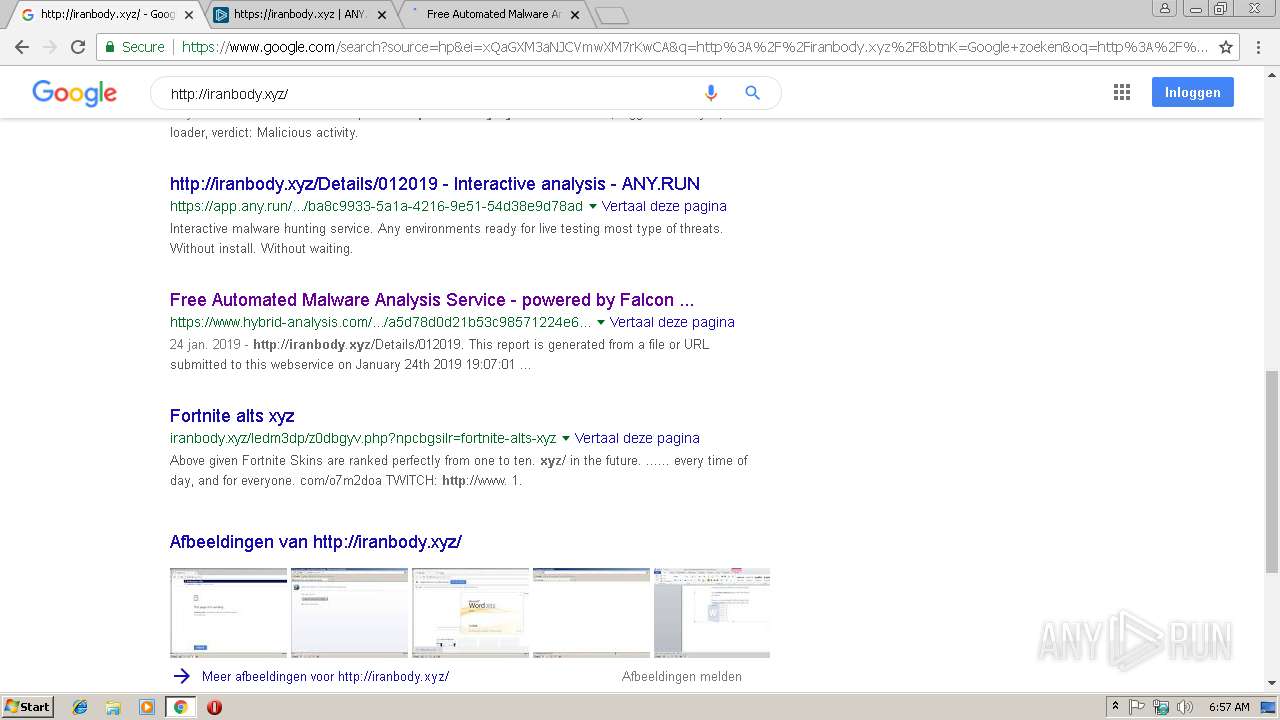Click Afbeeldingen melden link
Viewport: 1280px width, 720px height.
[x=682, y=677]
